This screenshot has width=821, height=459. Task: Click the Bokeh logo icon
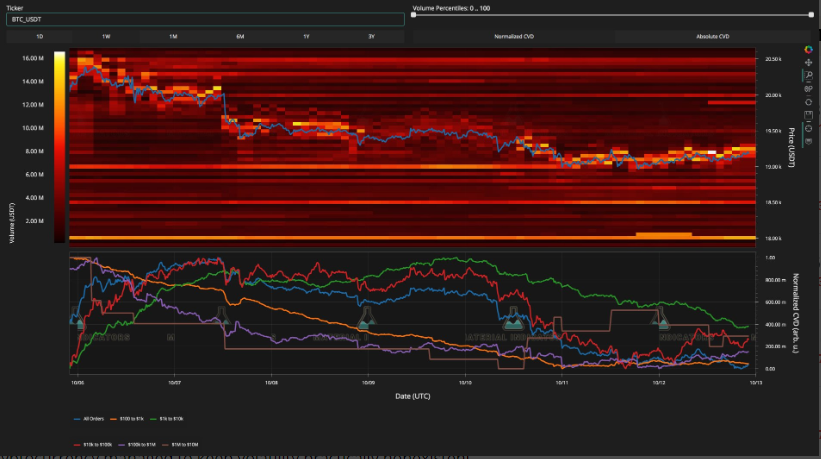pyautogui.click(x=808, y=50)
